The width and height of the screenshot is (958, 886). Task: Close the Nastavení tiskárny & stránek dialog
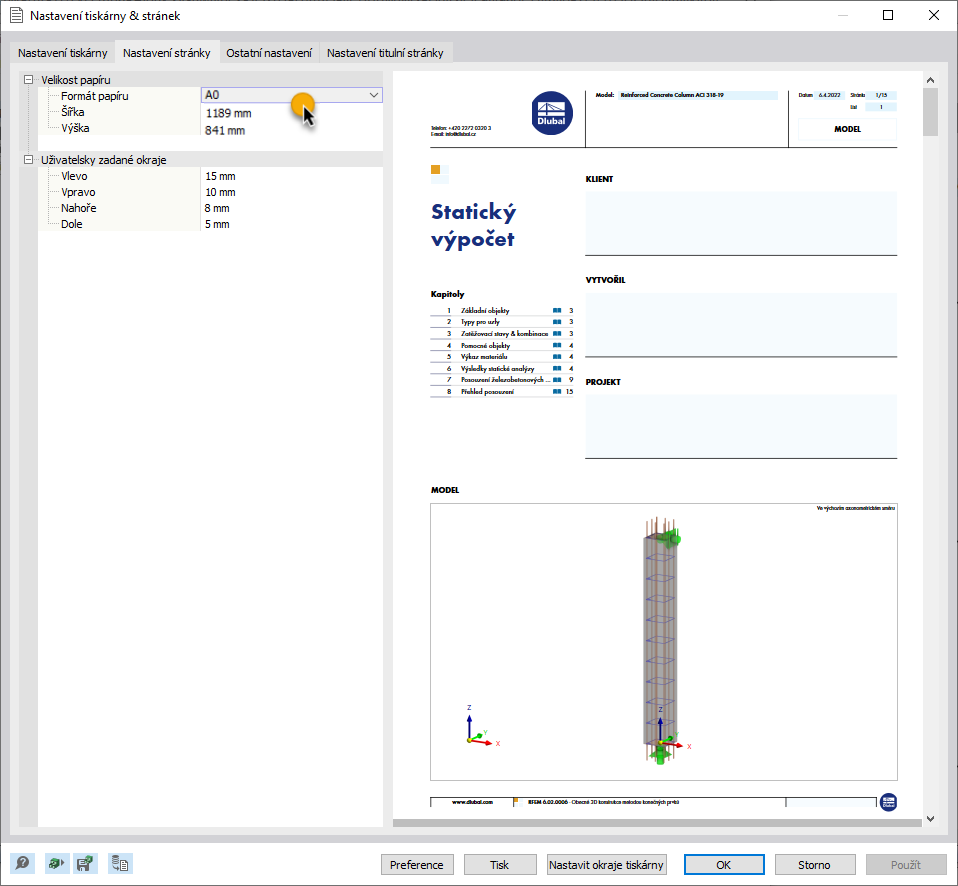point(934,15)
